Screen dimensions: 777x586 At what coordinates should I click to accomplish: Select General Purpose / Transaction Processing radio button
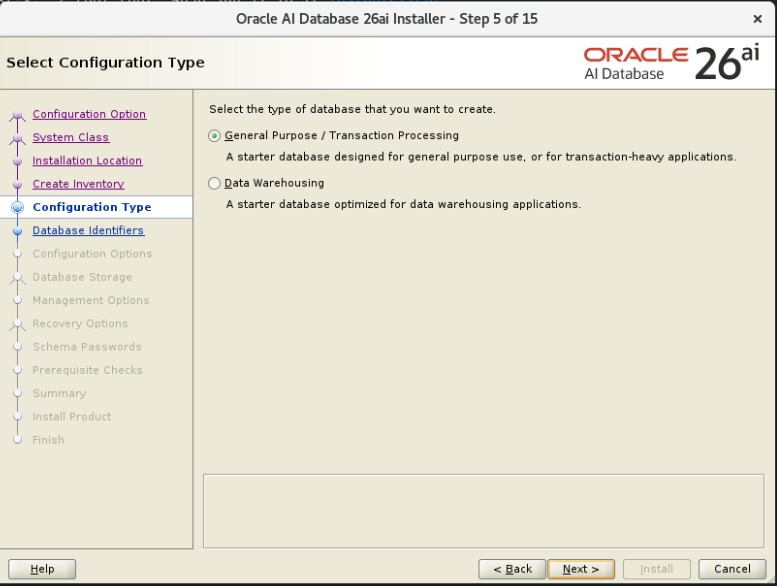tap(214, 136)
